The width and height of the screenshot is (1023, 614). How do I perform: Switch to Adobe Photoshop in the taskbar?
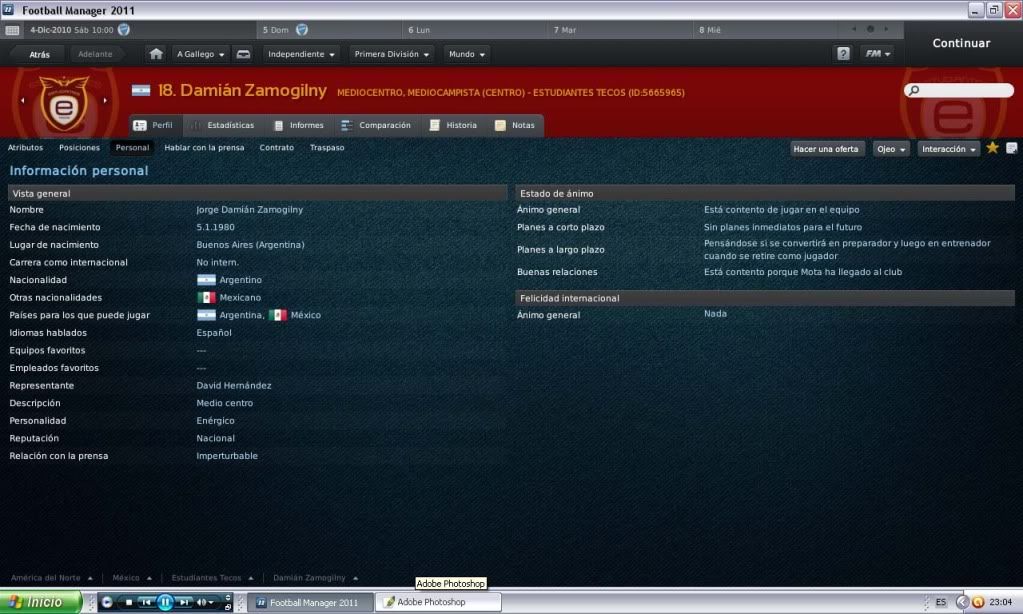click(x=438, y=602)
